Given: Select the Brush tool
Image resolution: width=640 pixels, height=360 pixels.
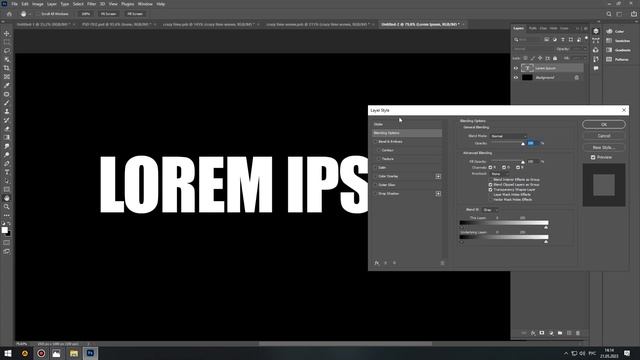Looking at the screenshot, I should (7, 102).
